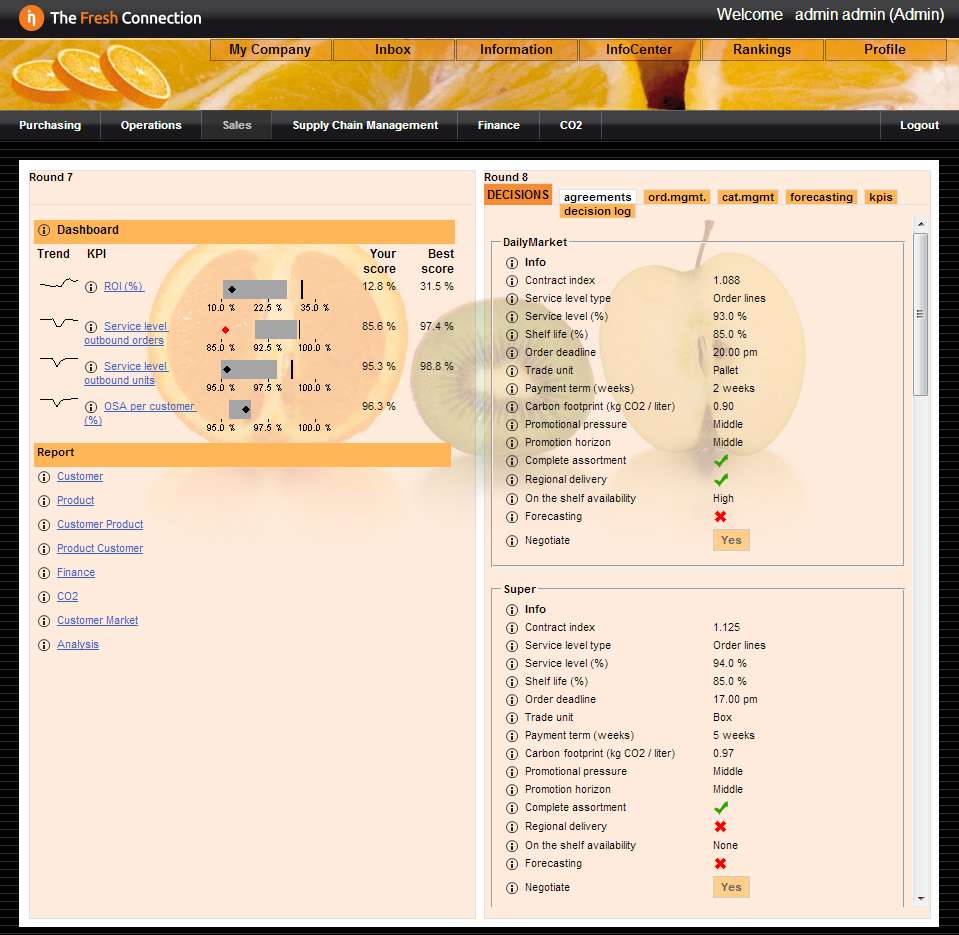Open the Product Customer report link
Screen dimensions: 959x935
[x=100, y=549]
